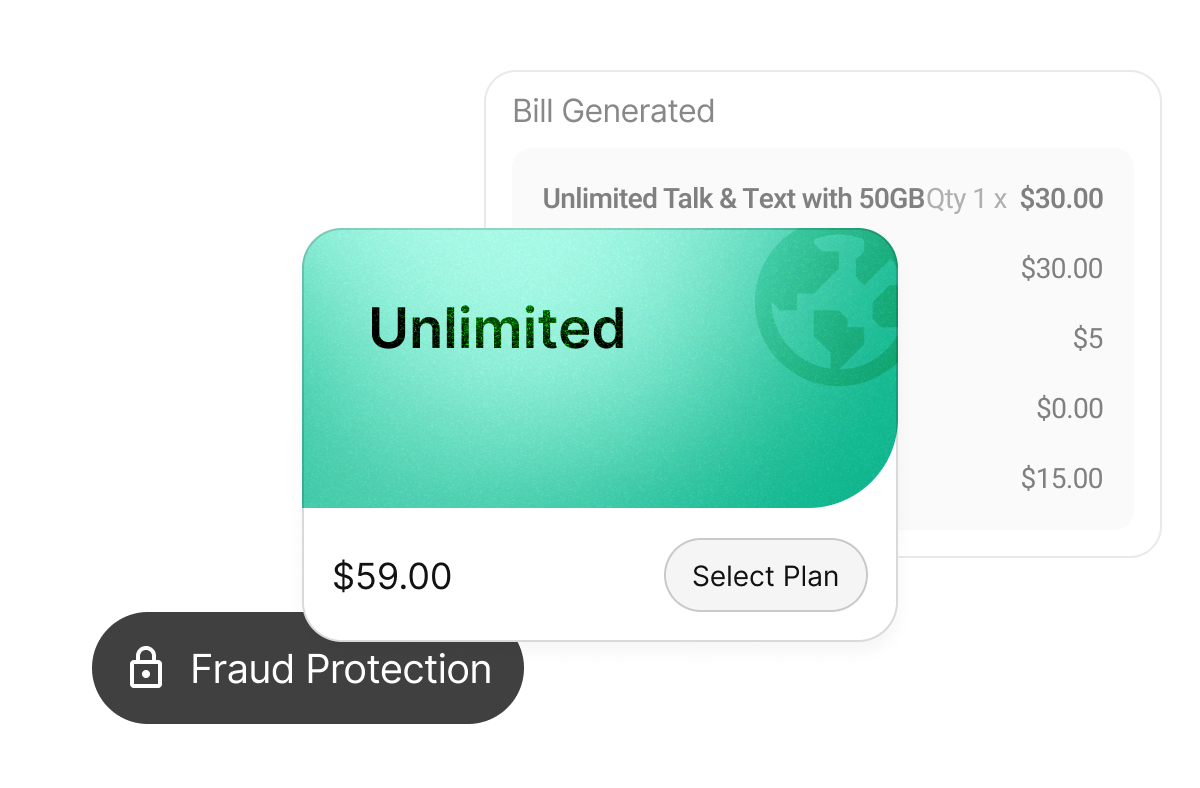1200x788 pixels.
Task: Click the $30.00 charge amount
Action: click(1063, 198)
